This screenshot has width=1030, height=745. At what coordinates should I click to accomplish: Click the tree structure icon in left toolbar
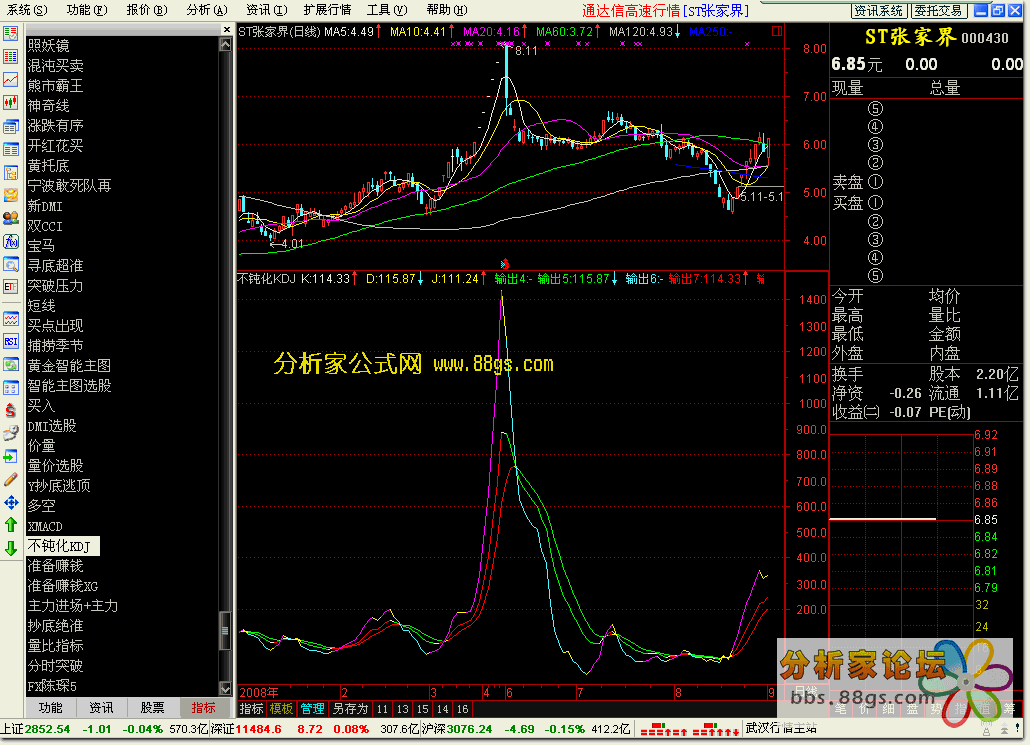tap(11, 172)
